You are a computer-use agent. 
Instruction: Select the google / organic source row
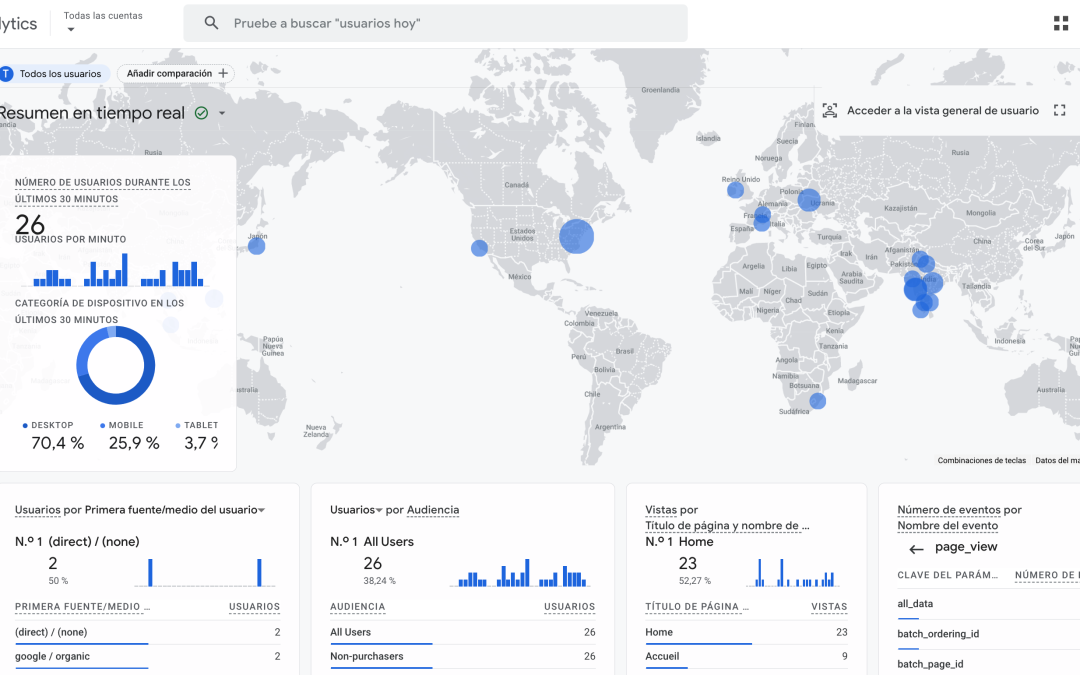click(52, 656)
